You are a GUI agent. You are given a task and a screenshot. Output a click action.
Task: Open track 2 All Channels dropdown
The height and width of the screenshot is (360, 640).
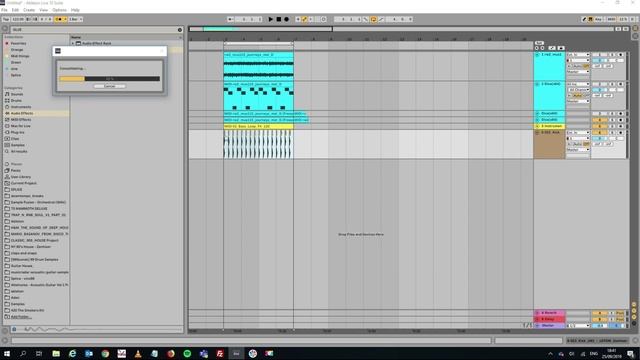click(578, 90)
